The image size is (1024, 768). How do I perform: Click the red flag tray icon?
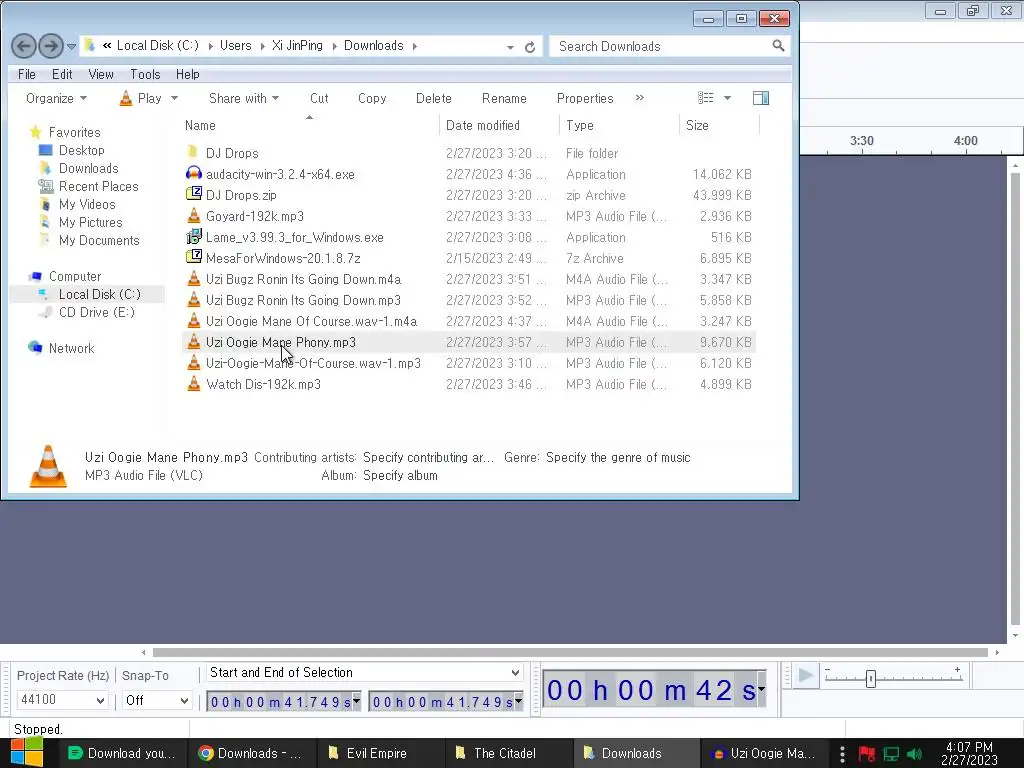[x=867, y=754]
